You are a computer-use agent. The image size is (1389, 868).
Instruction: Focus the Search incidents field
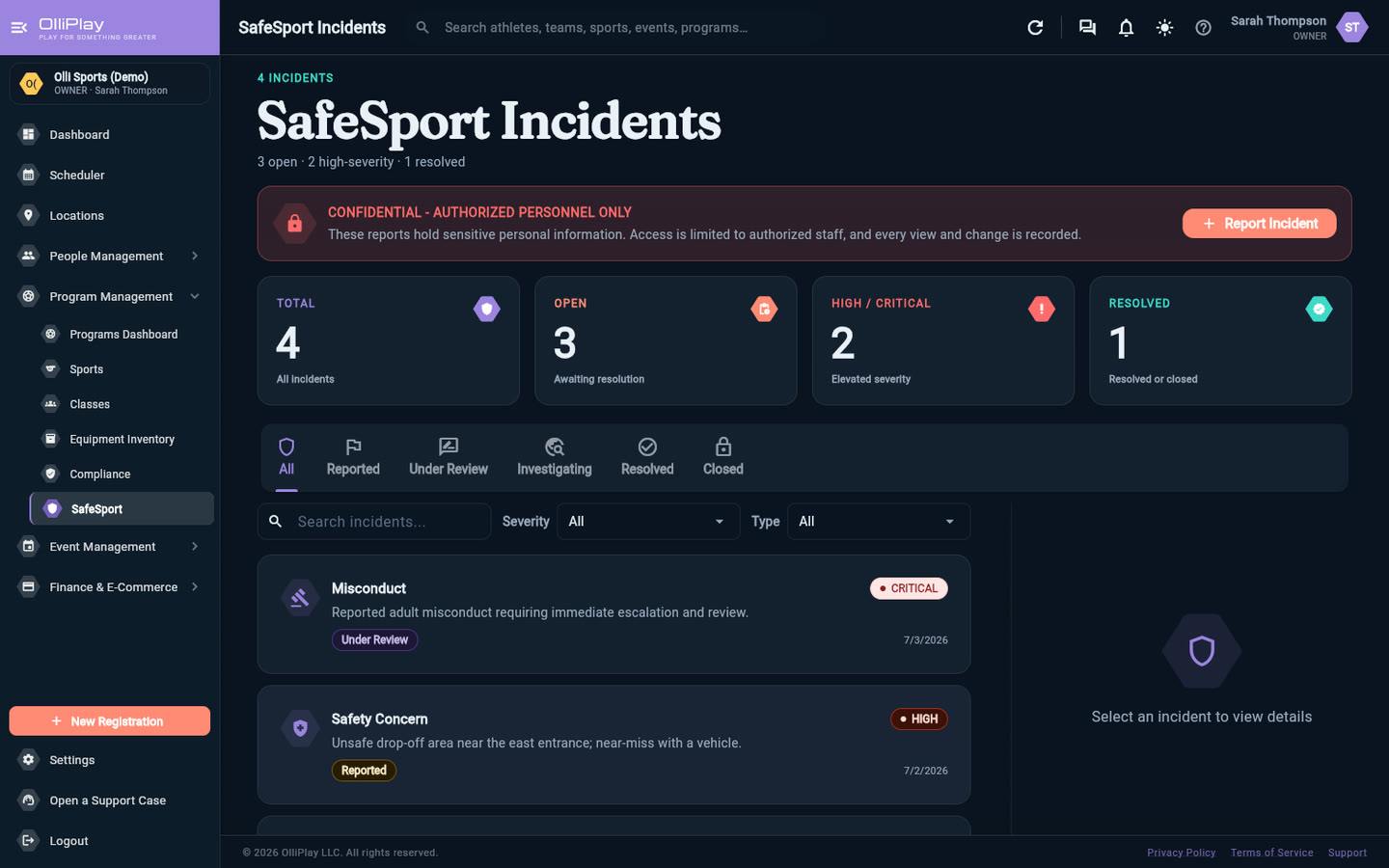tap(374, 521)
